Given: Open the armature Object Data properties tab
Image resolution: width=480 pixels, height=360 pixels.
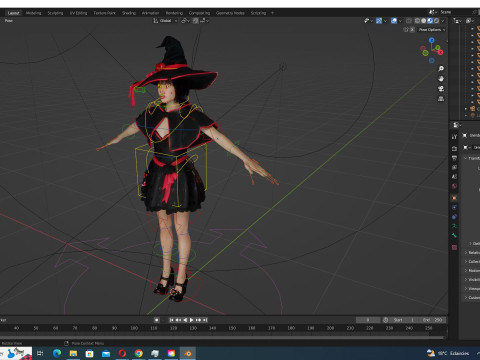Looking at the screenshot, I should click(x=454, y=226).
